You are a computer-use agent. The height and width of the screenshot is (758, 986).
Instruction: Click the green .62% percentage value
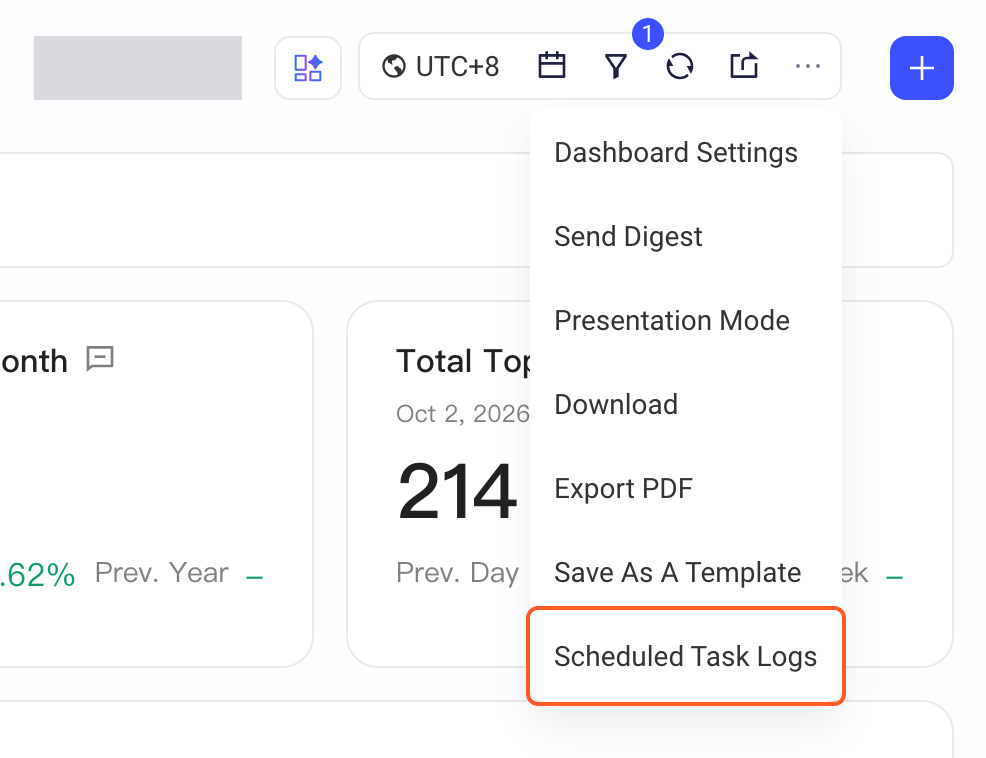38,574
